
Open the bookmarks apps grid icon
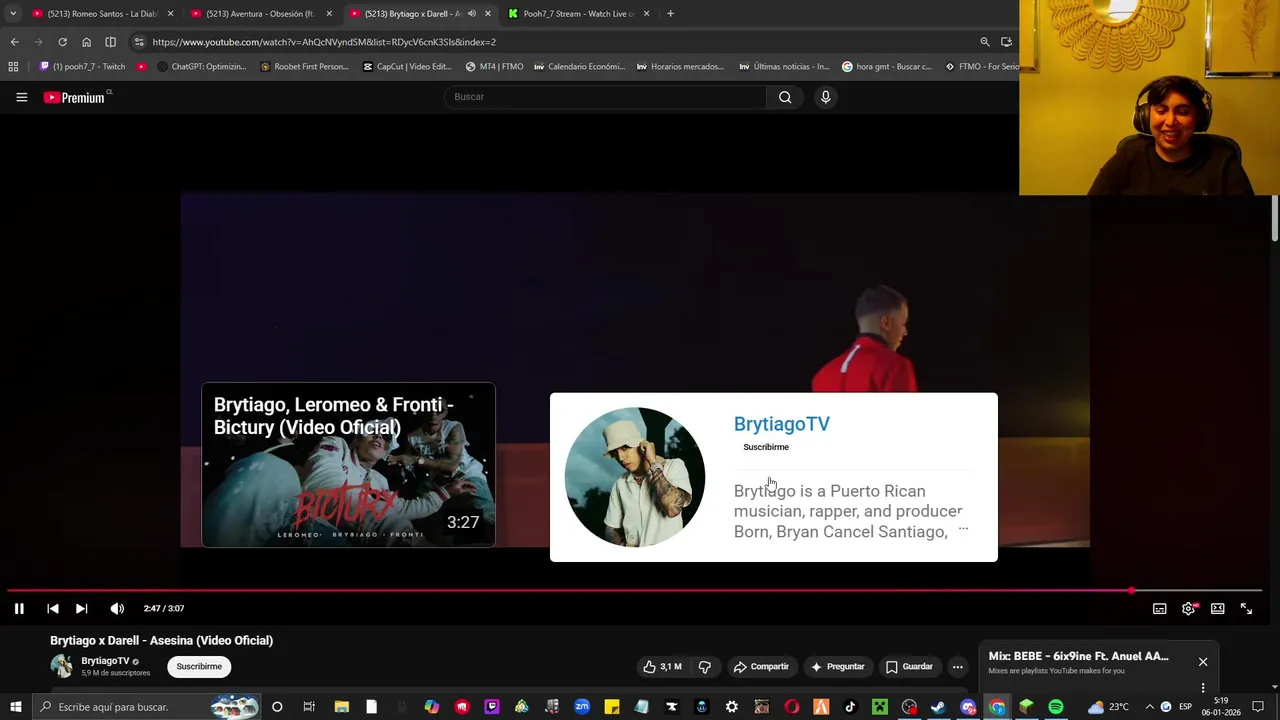13,67
